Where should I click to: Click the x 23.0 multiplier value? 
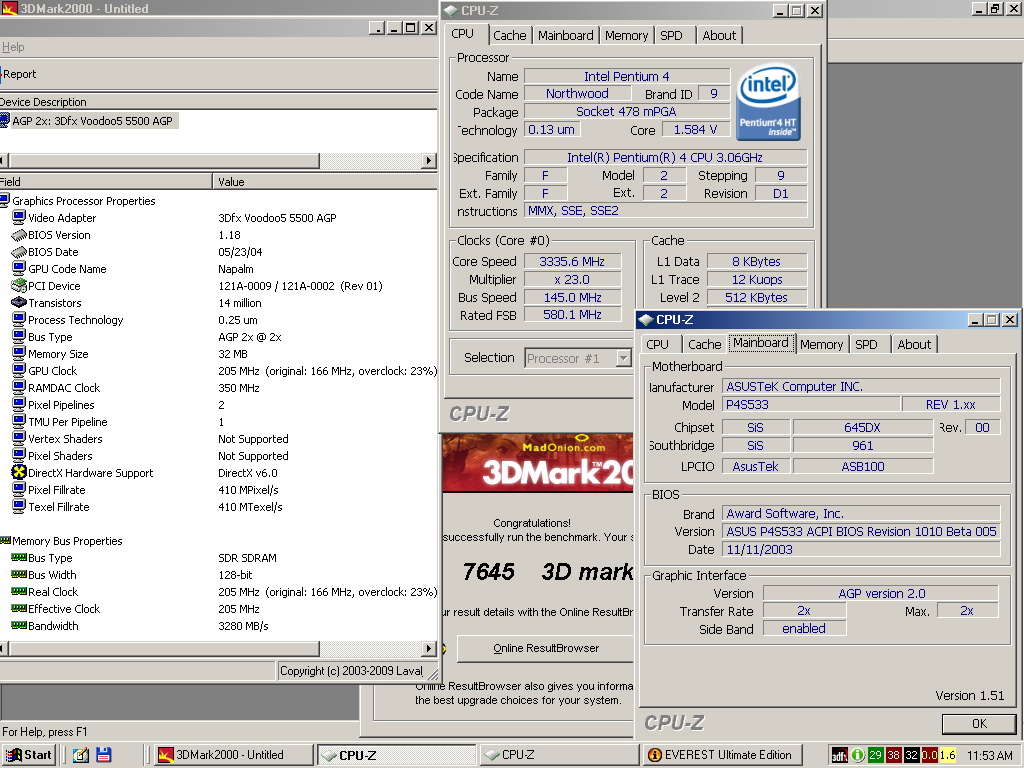(572, 280)
